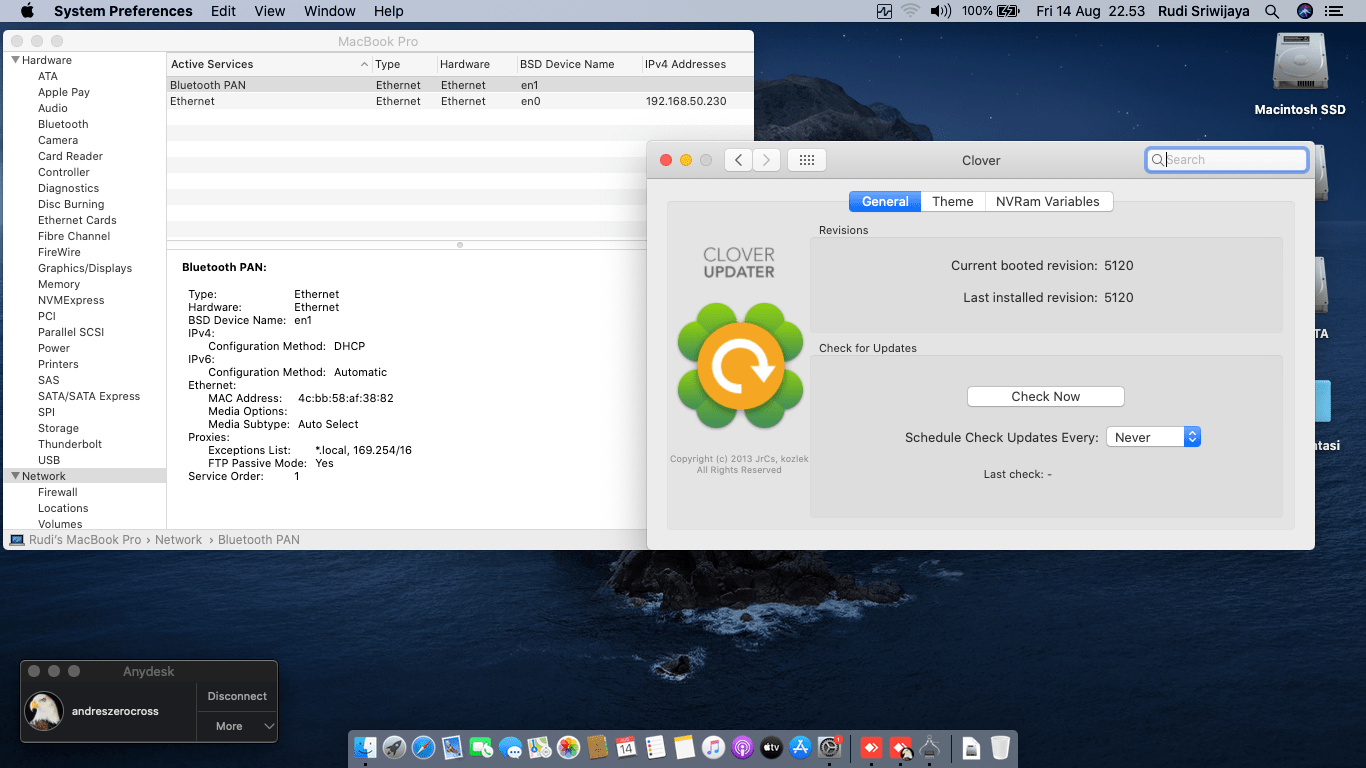The width and height of the screenshot is (1366, 768).
Task: Click the Check Now button
Action: click(x=1046, y=396)
